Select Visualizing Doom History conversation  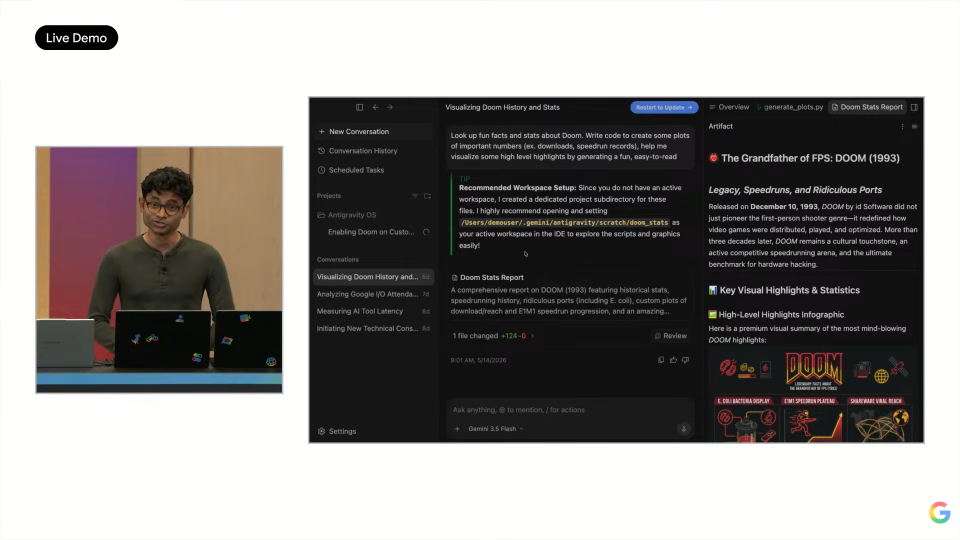click(x=374, y=277)
